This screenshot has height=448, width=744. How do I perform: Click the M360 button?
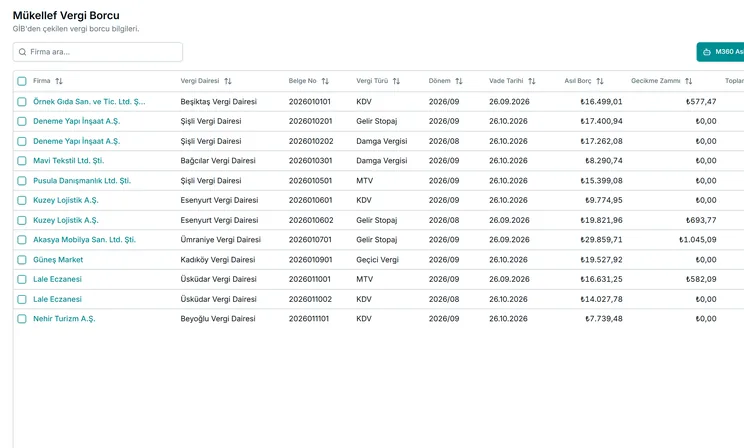coord(720,52)
